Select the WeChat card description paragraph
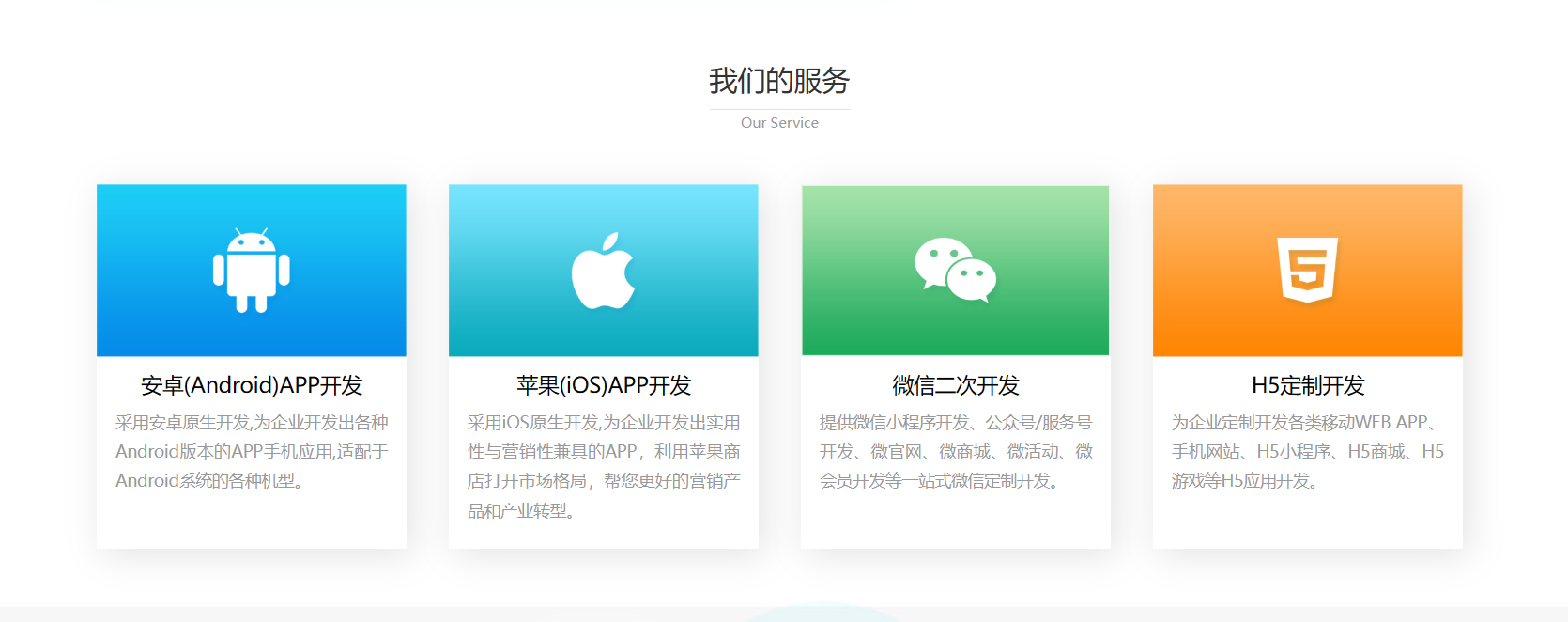Viewport: 1568px width, 622px height. tap(956, 452)
